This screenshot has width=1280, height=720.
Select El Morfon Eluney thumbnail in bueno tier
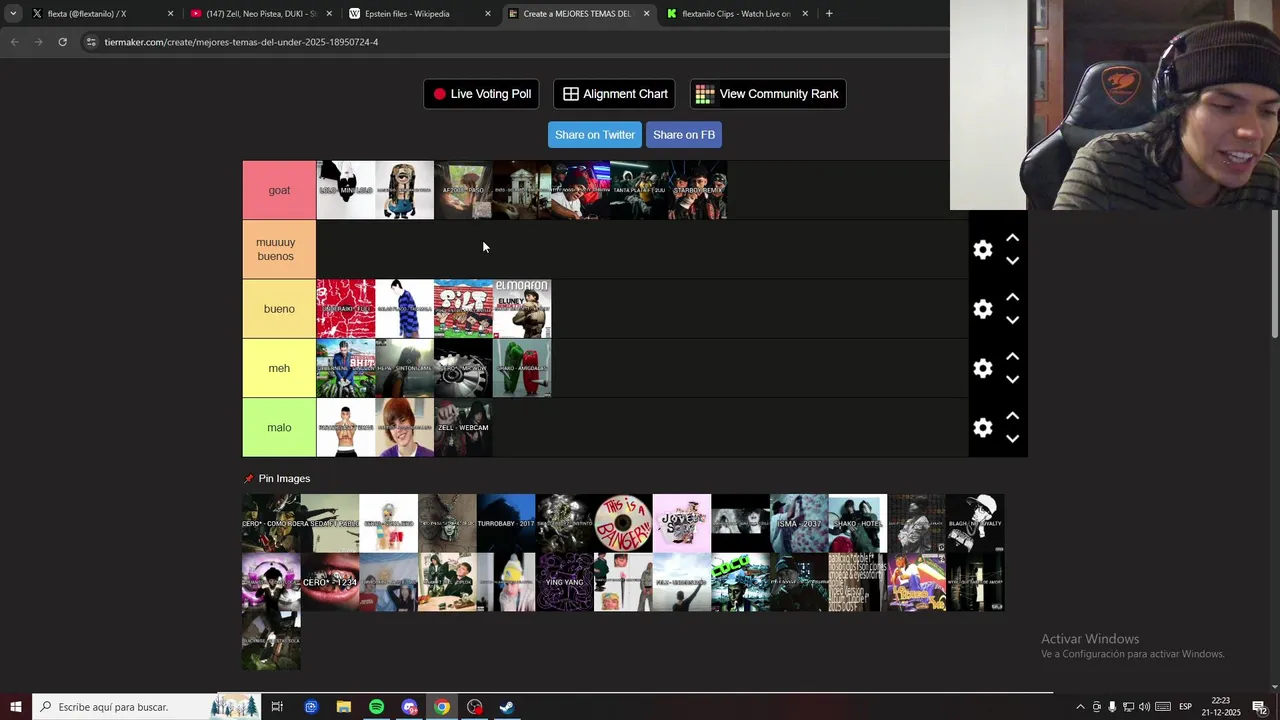point(522,309)
